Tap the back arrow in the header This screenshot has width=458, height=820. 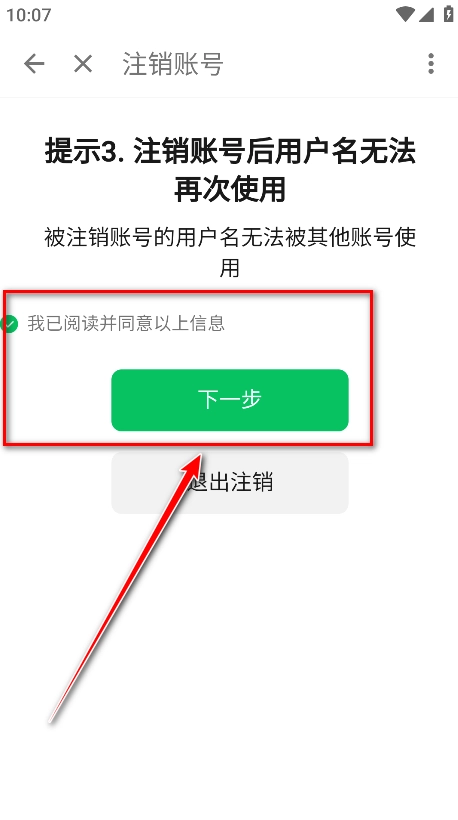pyautogui.click(x=34, y=64)
